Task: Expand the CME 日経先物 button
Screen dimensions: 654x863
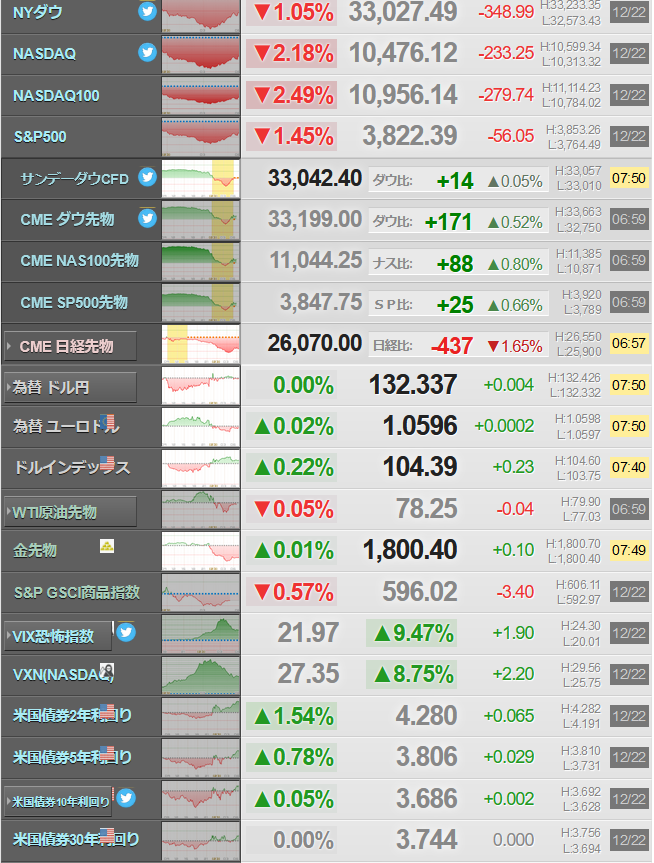Action: click(70, 346)
